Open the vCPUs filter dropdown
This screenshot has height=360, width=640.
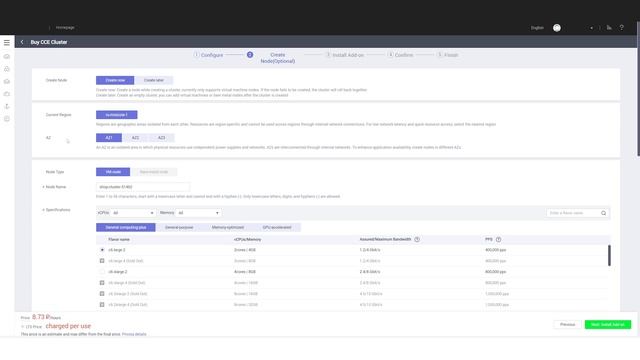(x=133, y=213)
